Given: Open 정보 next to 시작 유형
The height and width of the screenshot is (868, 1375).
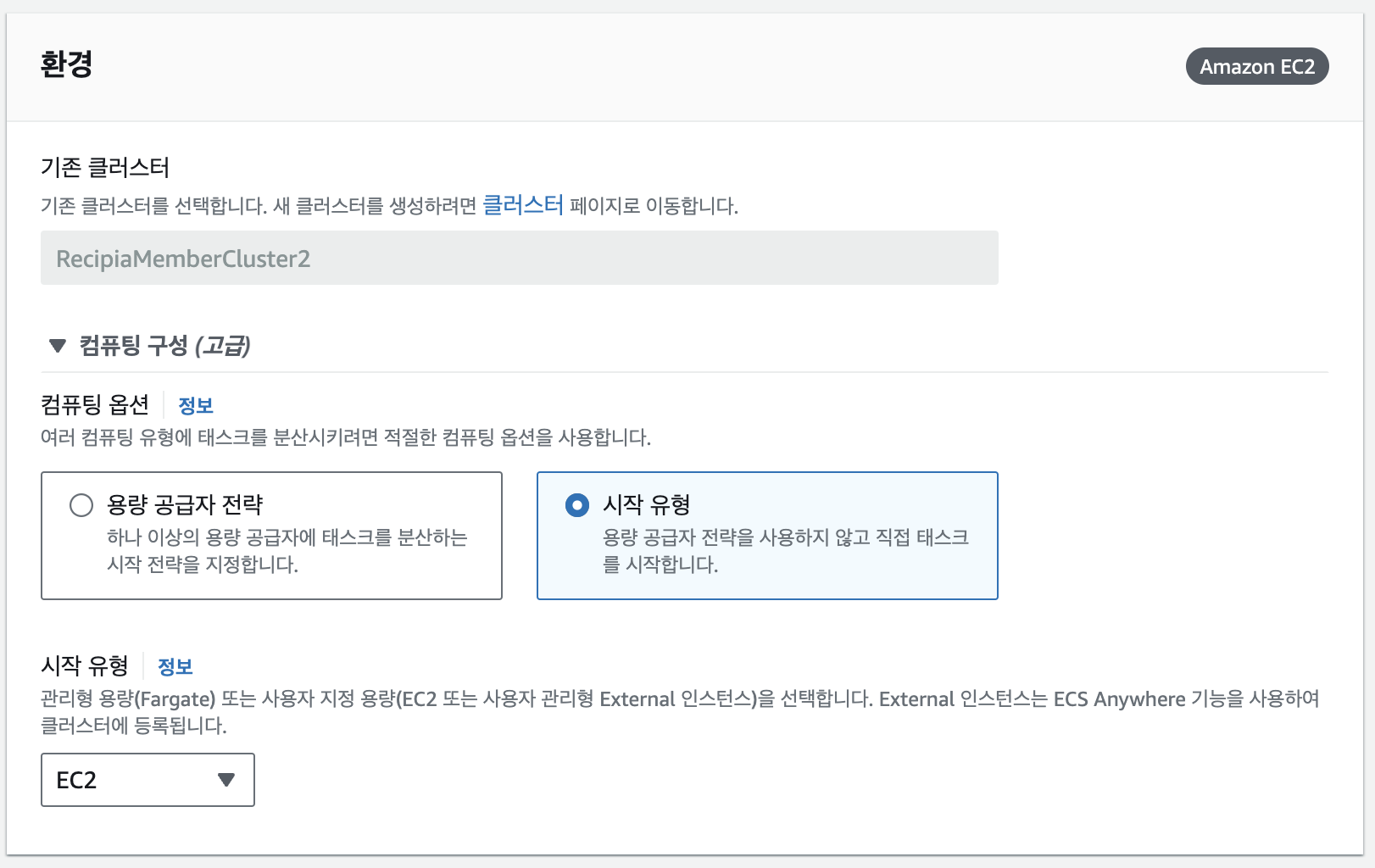Looking at the screenshot, I should click(x=175, y=667).
